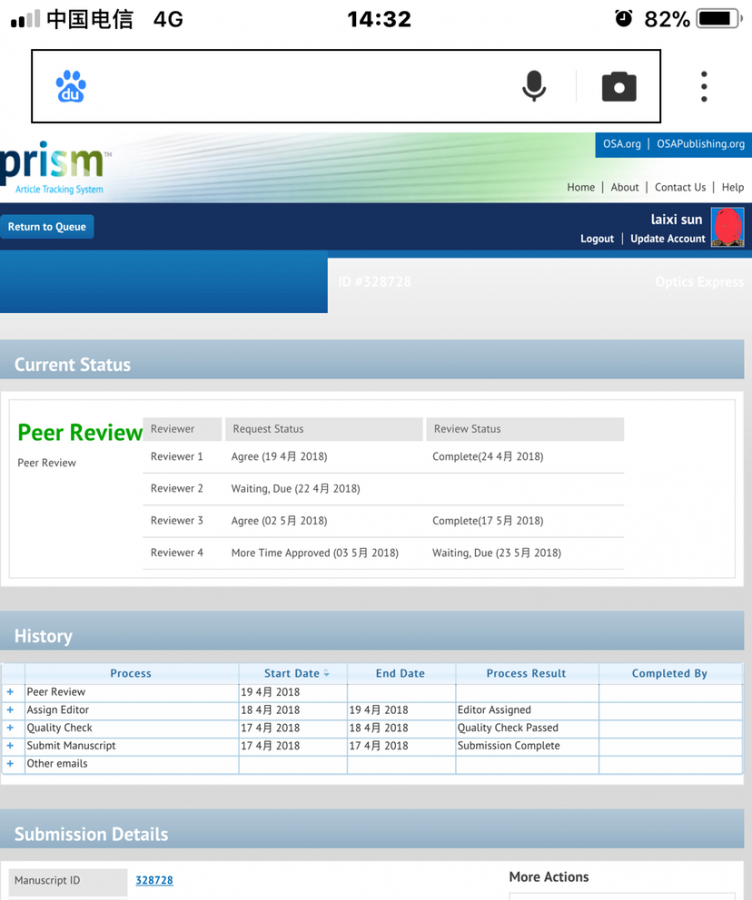Open the Help link

click(x=733, y=187)
